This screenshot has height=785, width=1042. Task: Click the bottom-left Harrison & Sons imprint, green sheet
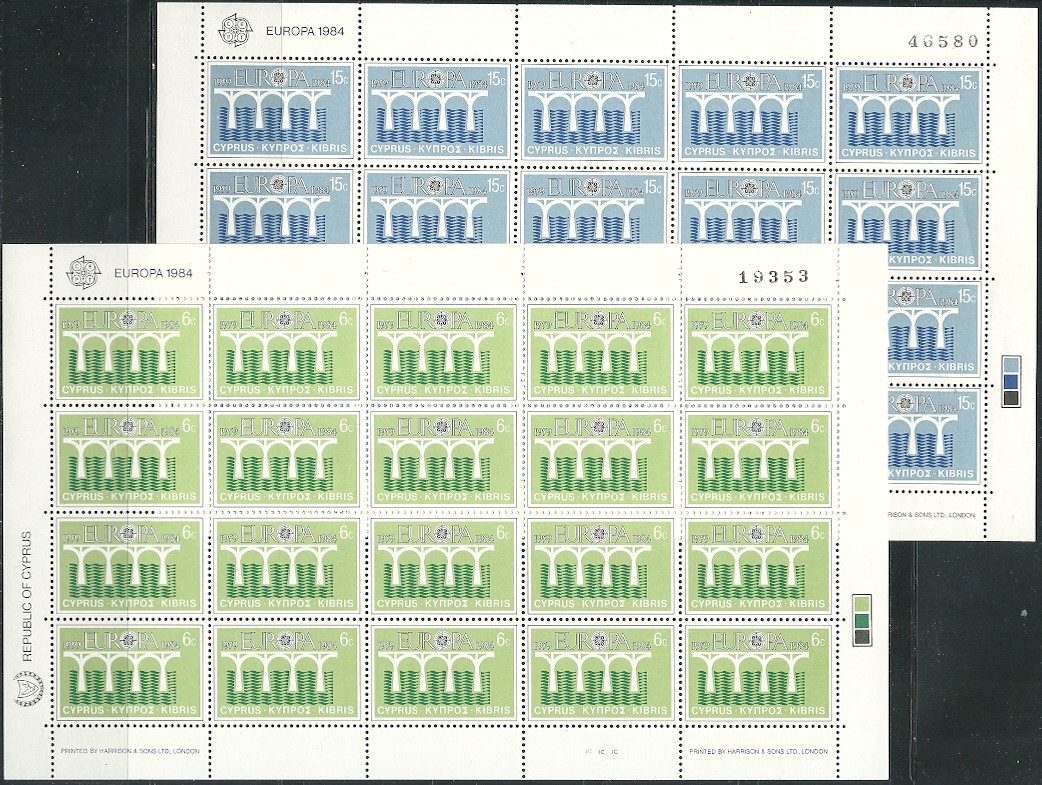click(x=130, y=751)
